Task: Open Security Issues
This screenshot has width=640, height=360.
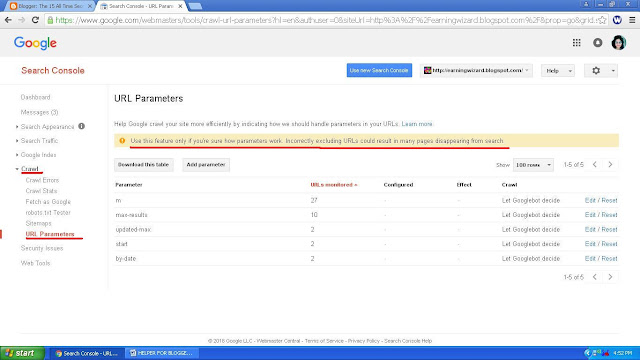Action: click(42, 248)
